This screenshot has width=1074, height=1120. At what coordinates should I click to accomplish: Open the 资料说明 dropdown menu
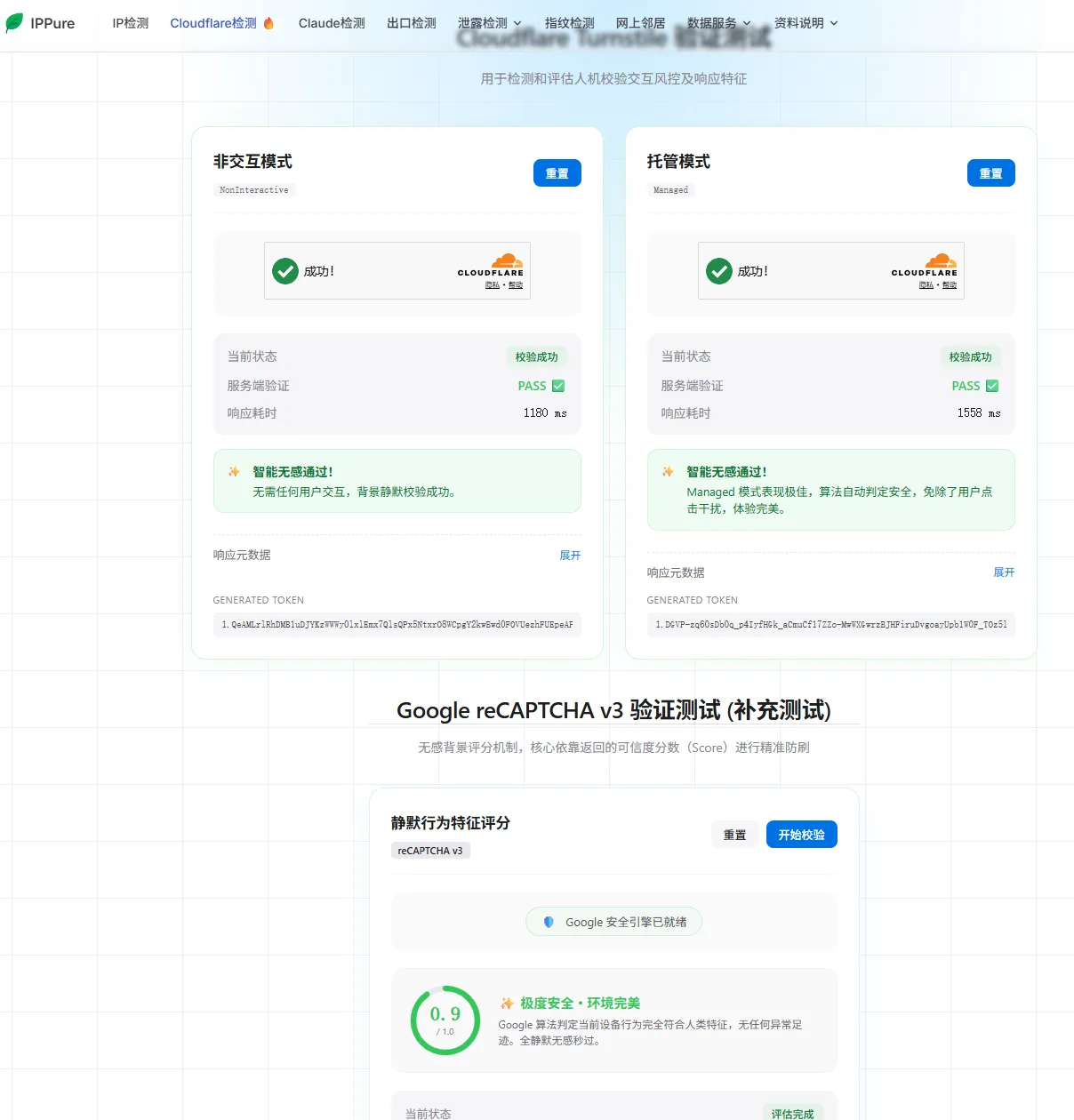coord(806,23)
